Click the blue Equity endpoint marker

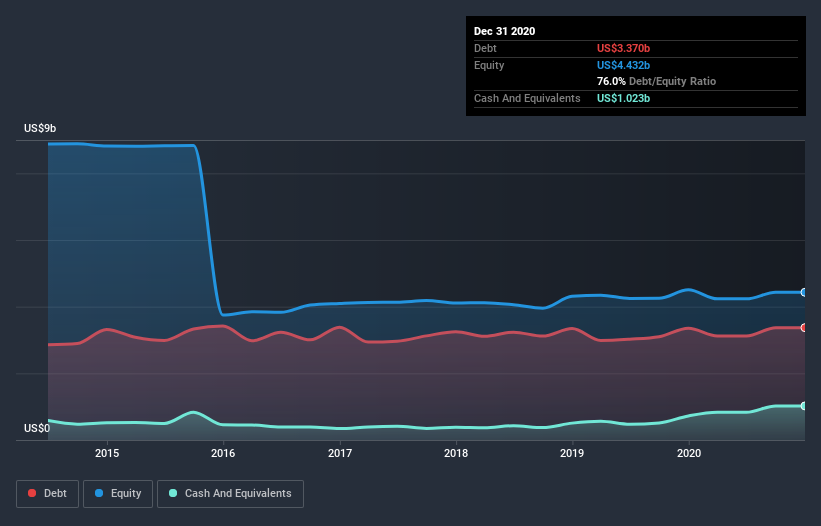click(x=804, y=292)
